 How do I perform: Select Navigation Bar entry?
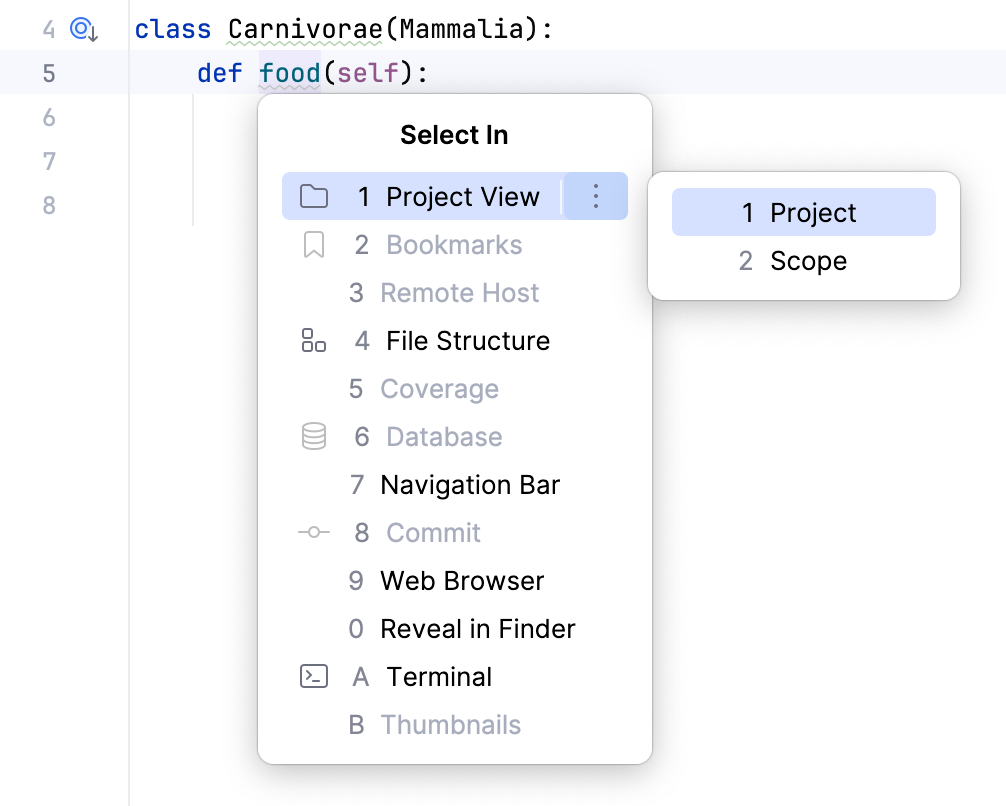(469, 485)
